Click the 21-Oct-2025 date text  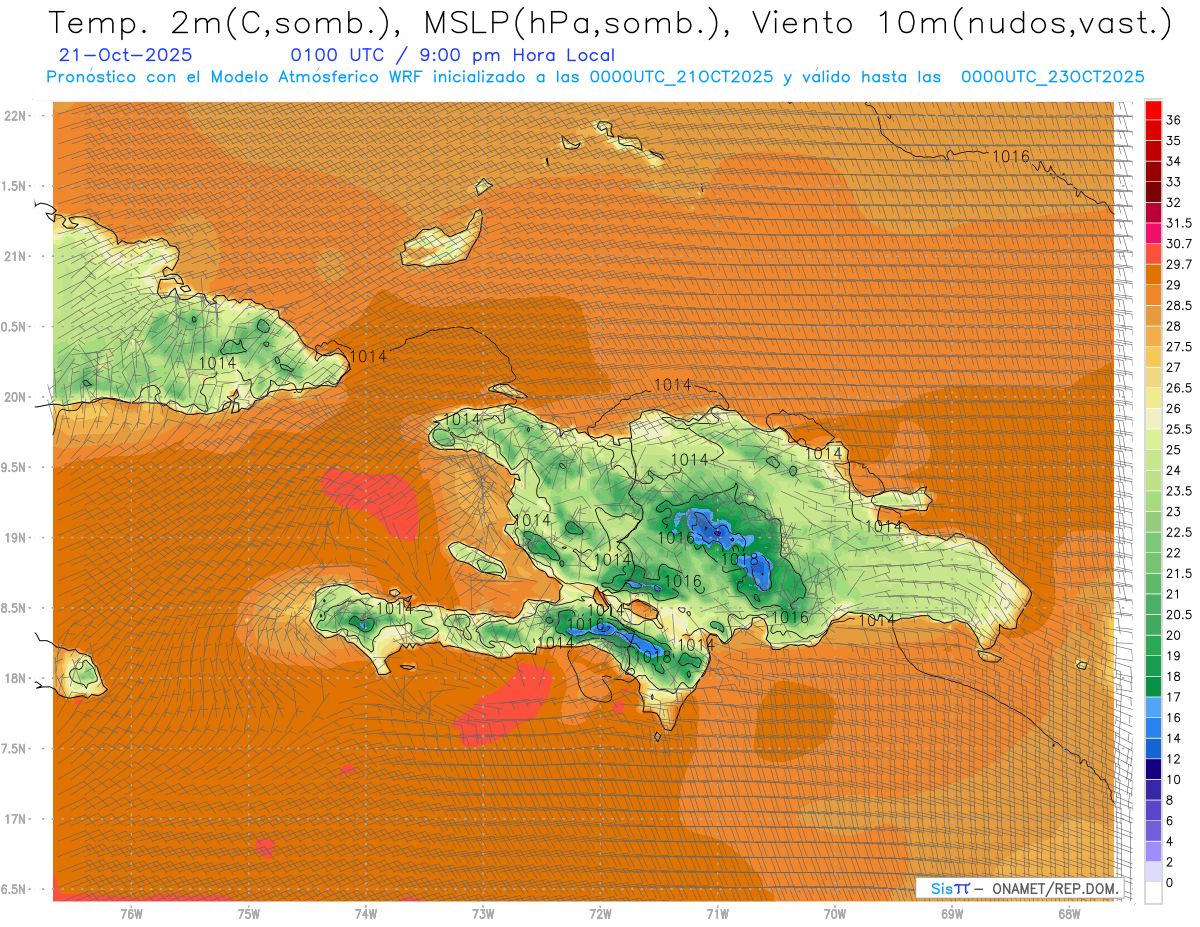point(126,55)
